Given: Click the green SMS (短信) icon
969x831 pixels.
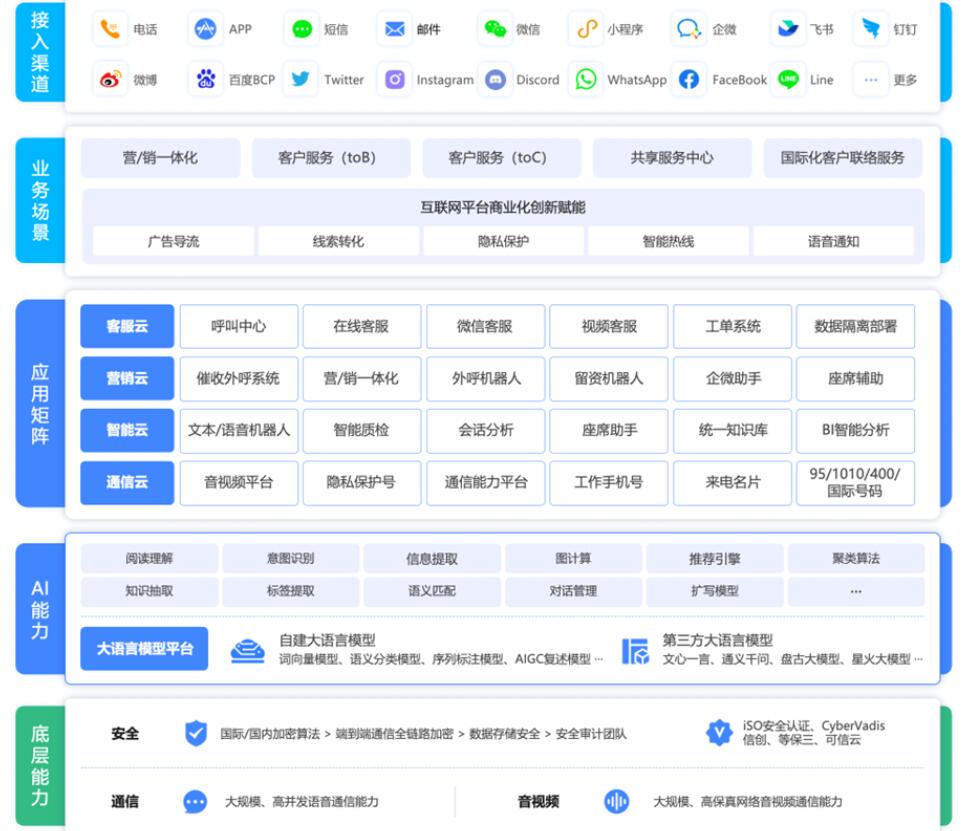Looking at the screenshot, I should [301, 29].
